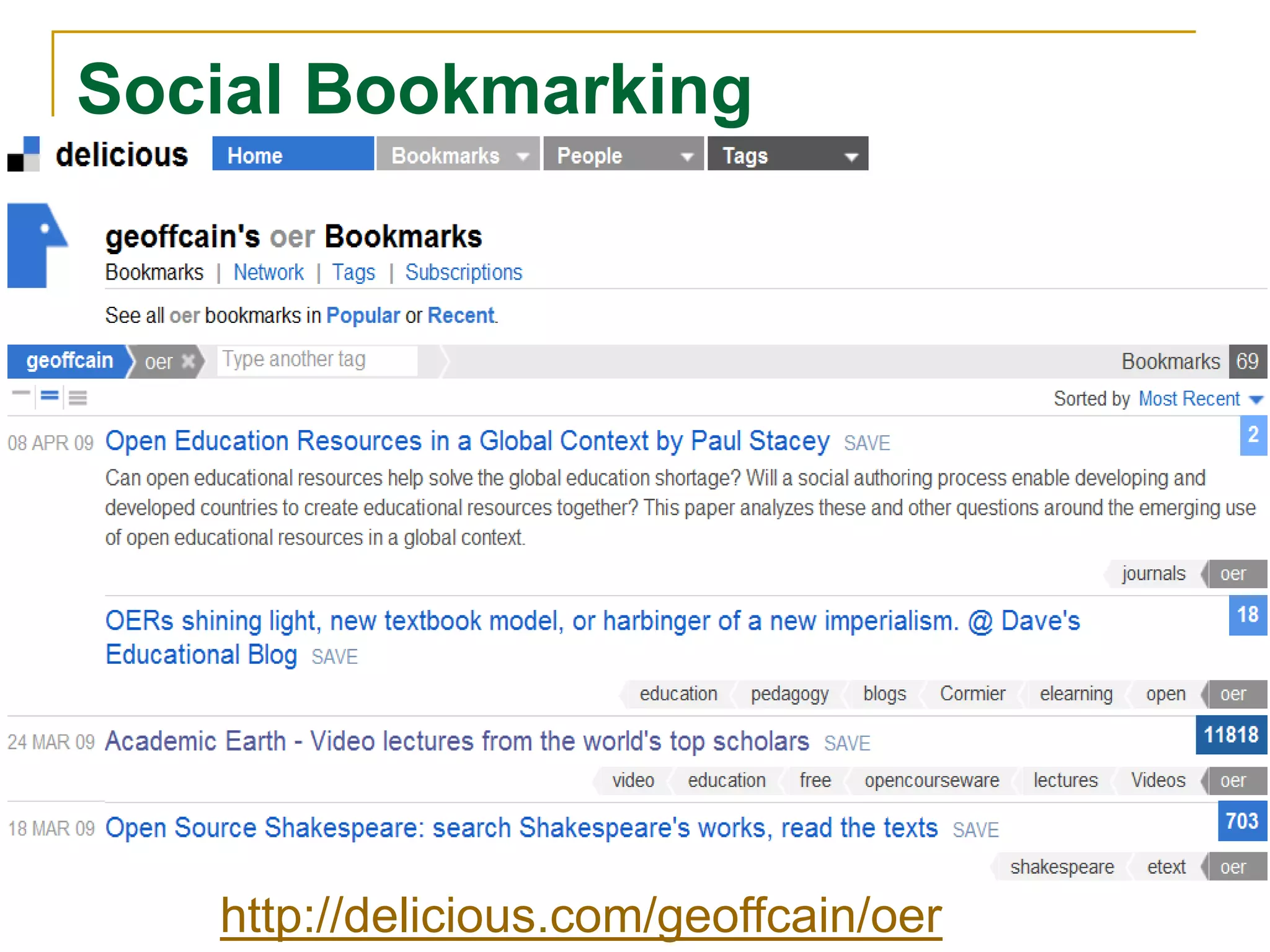Select education tag beside free

[x=726, y=780]
